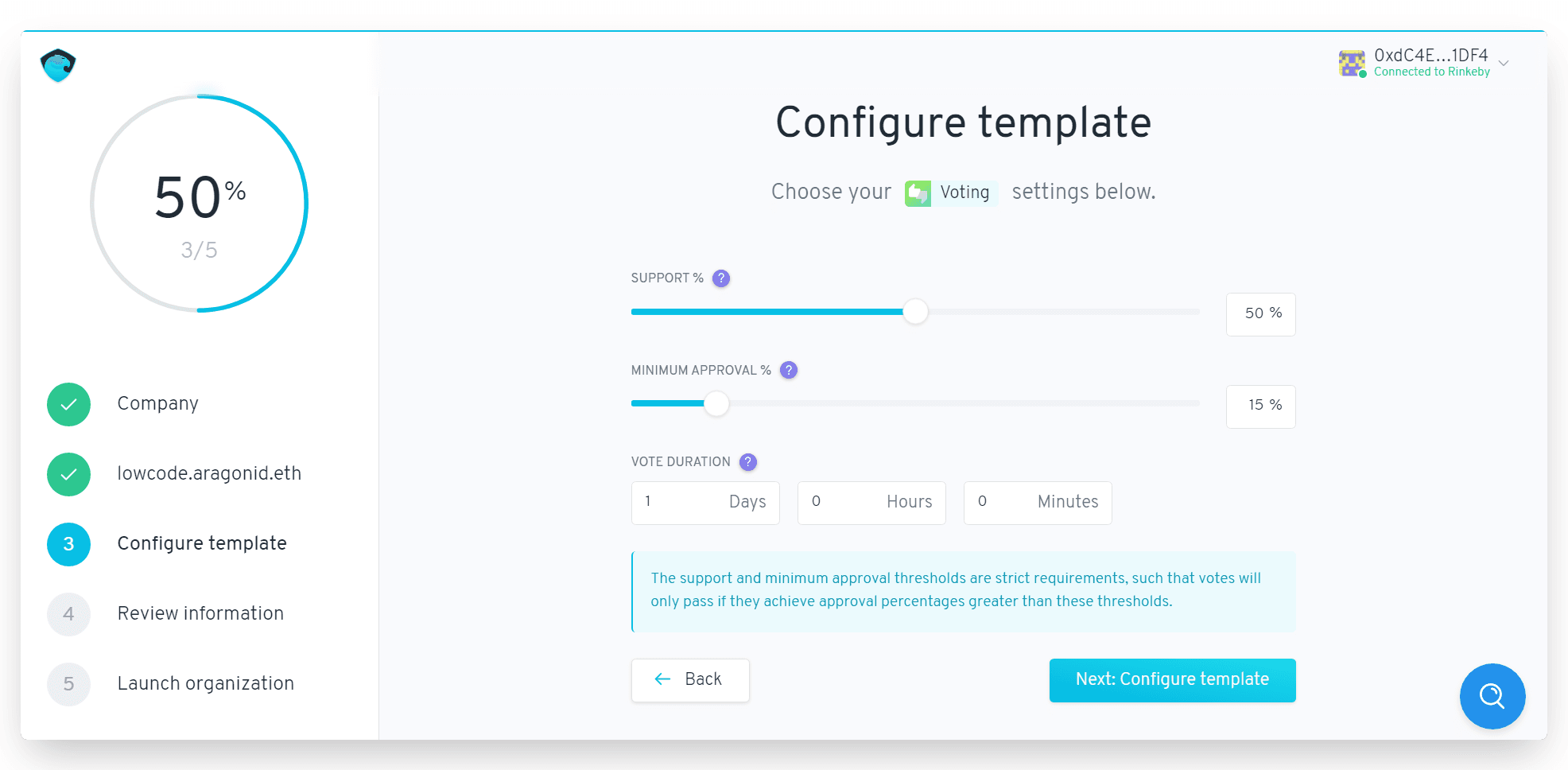Viewport: 1568px width, 770px height.
Task: Click the Minimum Approval slider handle
Action: 716,404
